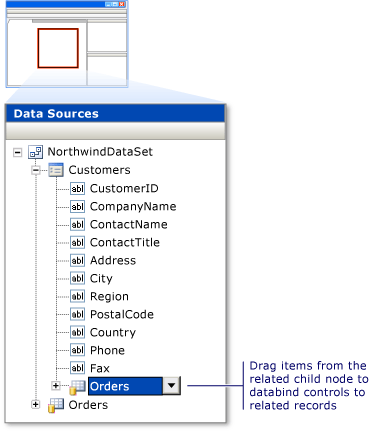
Task: Select the CompanyName field
Action: click(133, 207)
